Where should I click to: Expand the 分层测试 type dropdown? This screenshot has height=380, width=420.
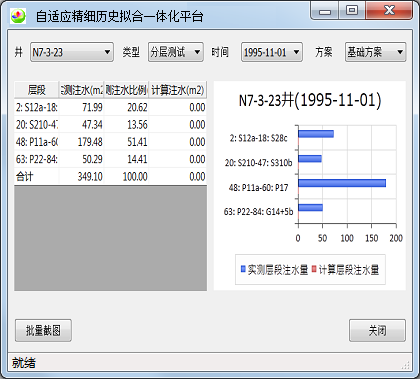click(176, 52)
